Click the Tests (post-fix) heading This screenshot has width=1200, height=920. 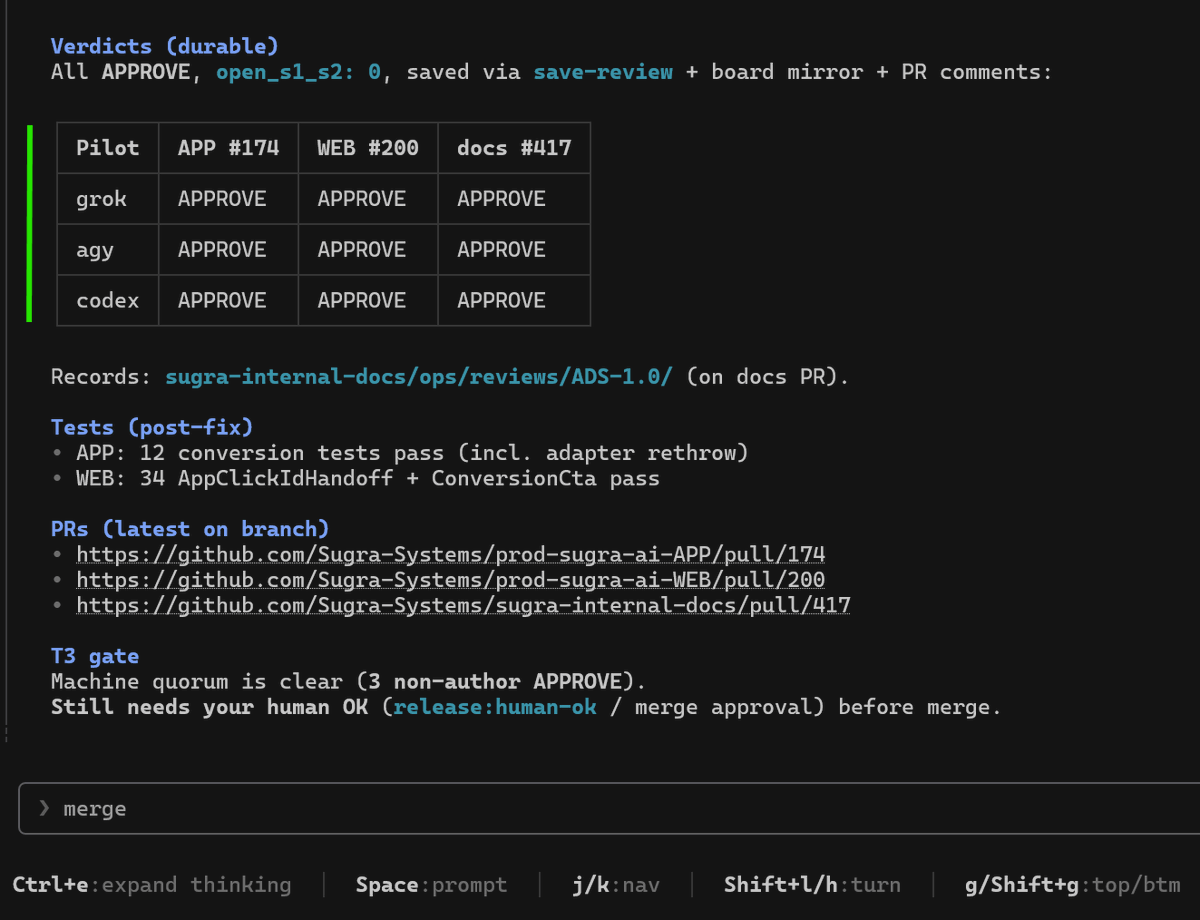[152, 428]
